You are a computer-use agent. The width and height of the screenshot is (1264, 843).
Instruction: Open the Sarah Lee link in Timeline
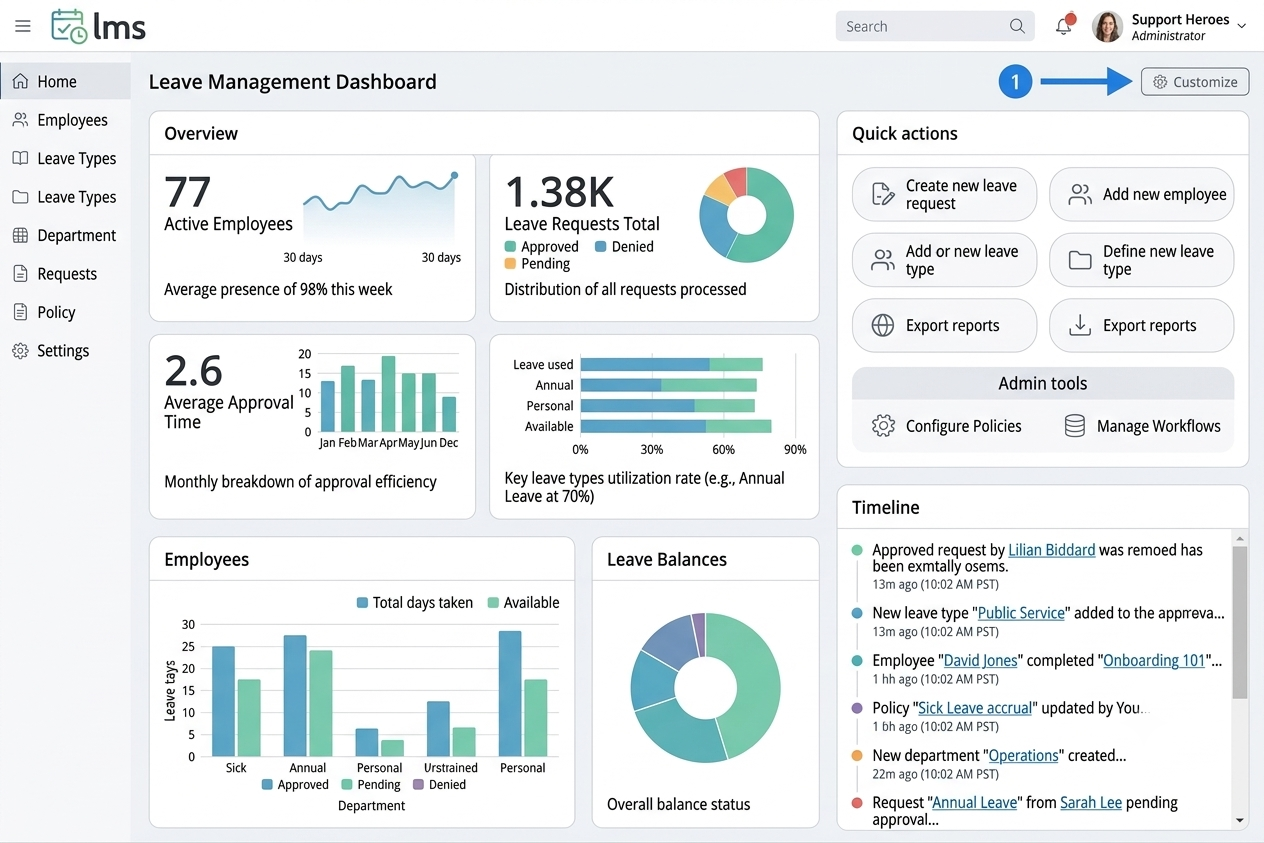click(1090, 803)
